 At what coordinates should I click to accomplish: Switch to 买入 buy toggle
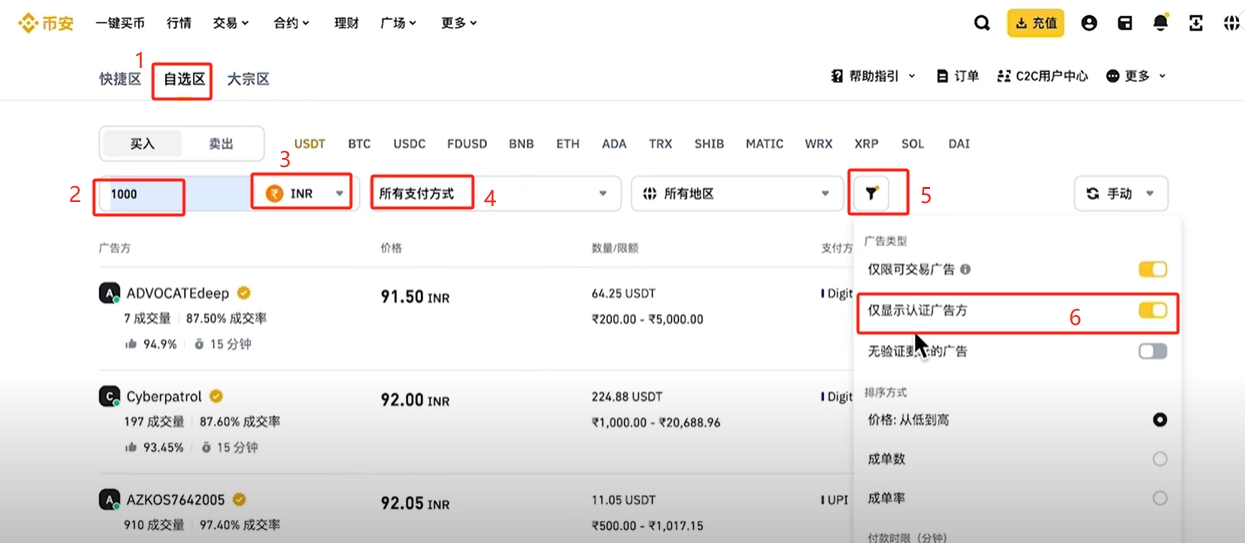tap(143, 144)
